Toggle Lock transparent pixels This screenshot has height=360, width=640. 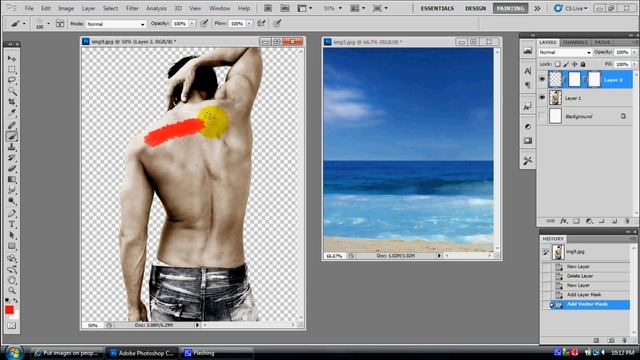[x=558, y=64]
